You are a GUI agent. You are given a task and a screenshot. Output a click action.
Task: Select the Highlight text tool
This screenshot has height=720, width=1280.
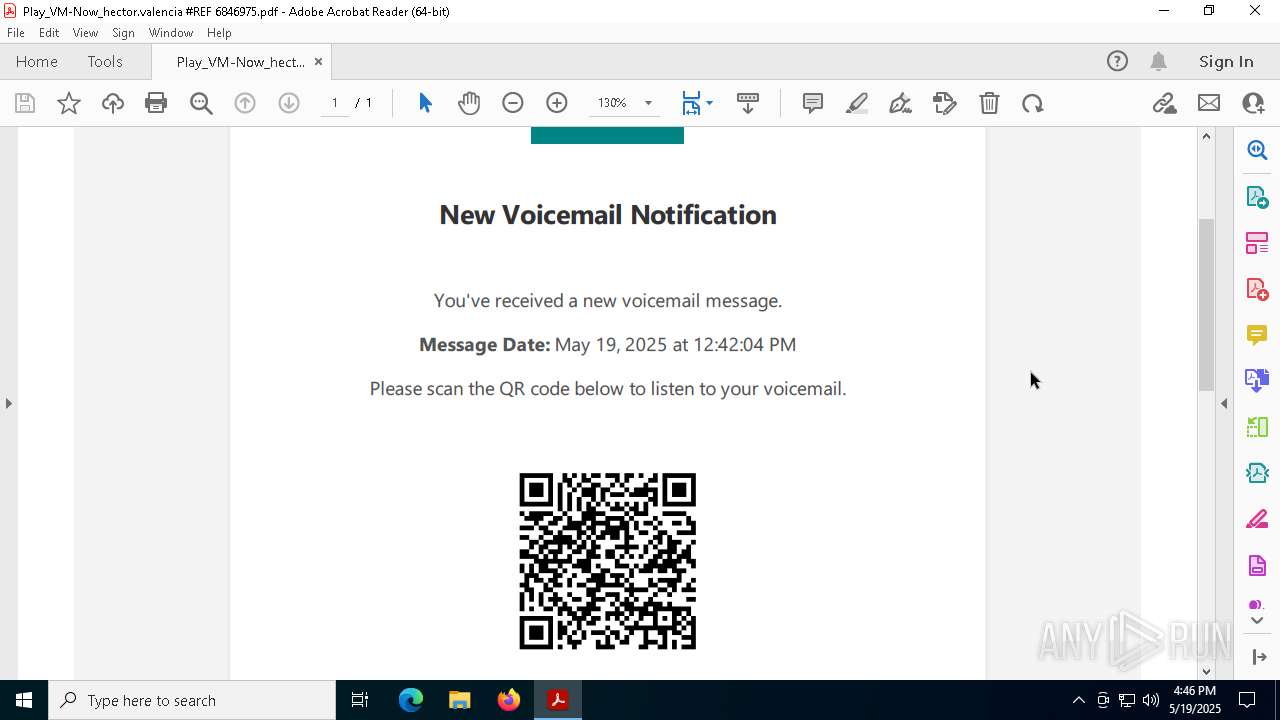coord(857,103)
